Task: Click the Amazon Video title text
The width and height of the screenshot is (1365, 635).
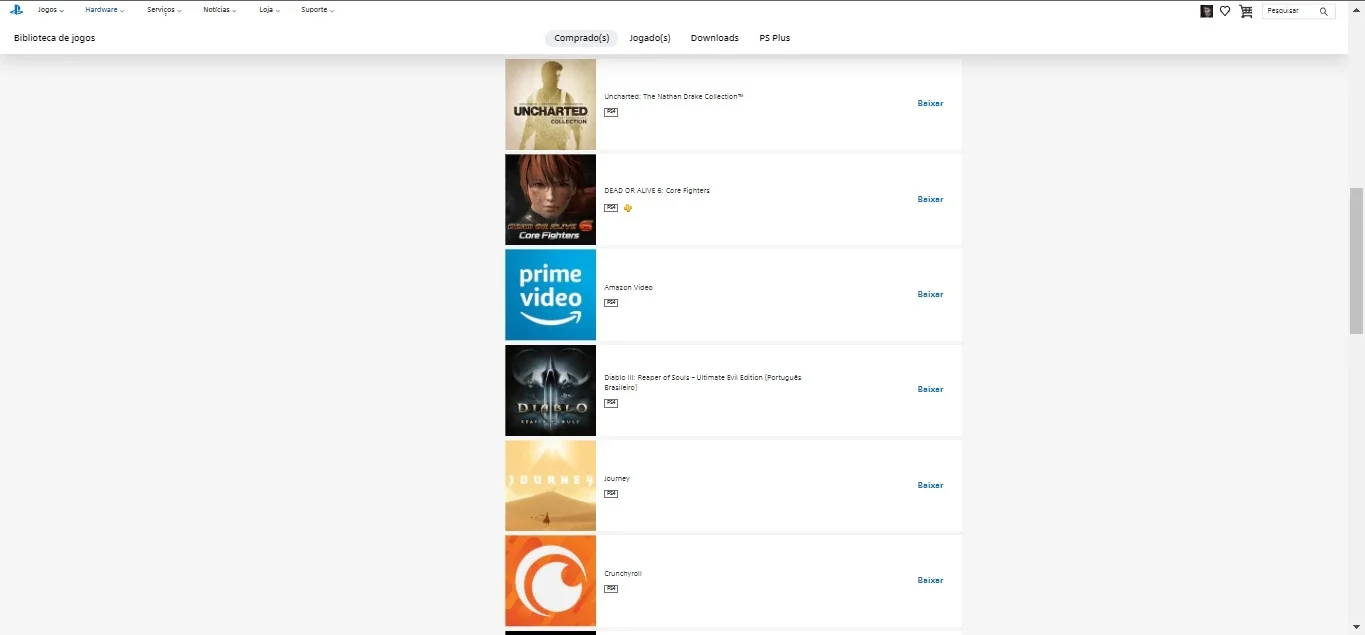Action: pos(628,288)
